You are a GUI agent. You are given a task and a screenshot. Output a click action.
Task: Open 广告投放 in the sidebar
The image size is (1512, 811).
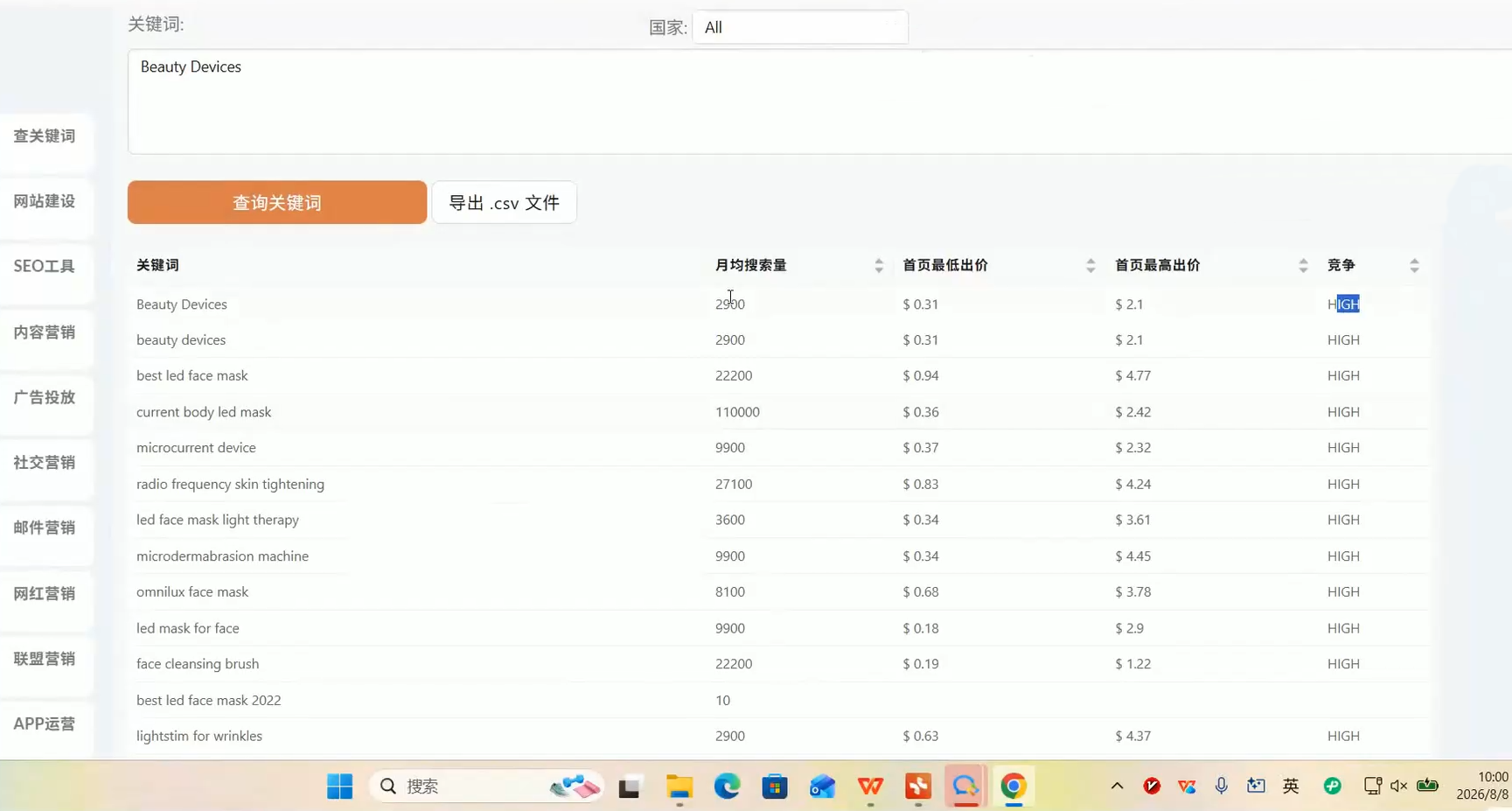pyautogui.click(x=45, y=398)
